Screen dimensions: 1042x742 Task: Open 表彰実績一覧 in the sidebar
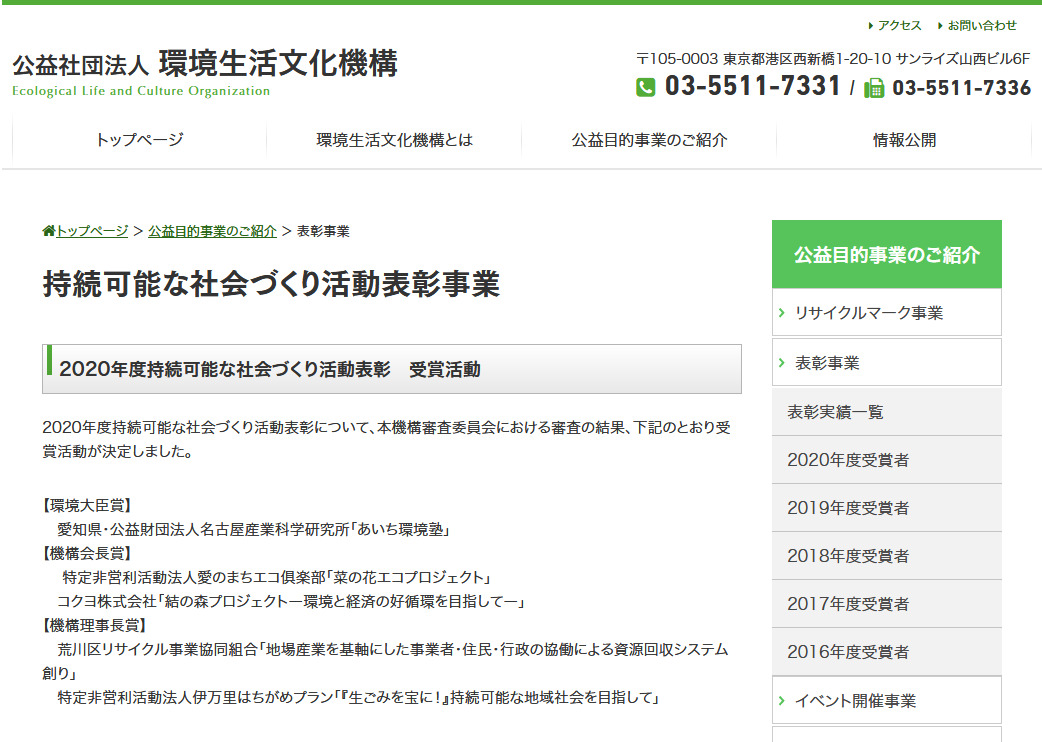pos(835,412)
